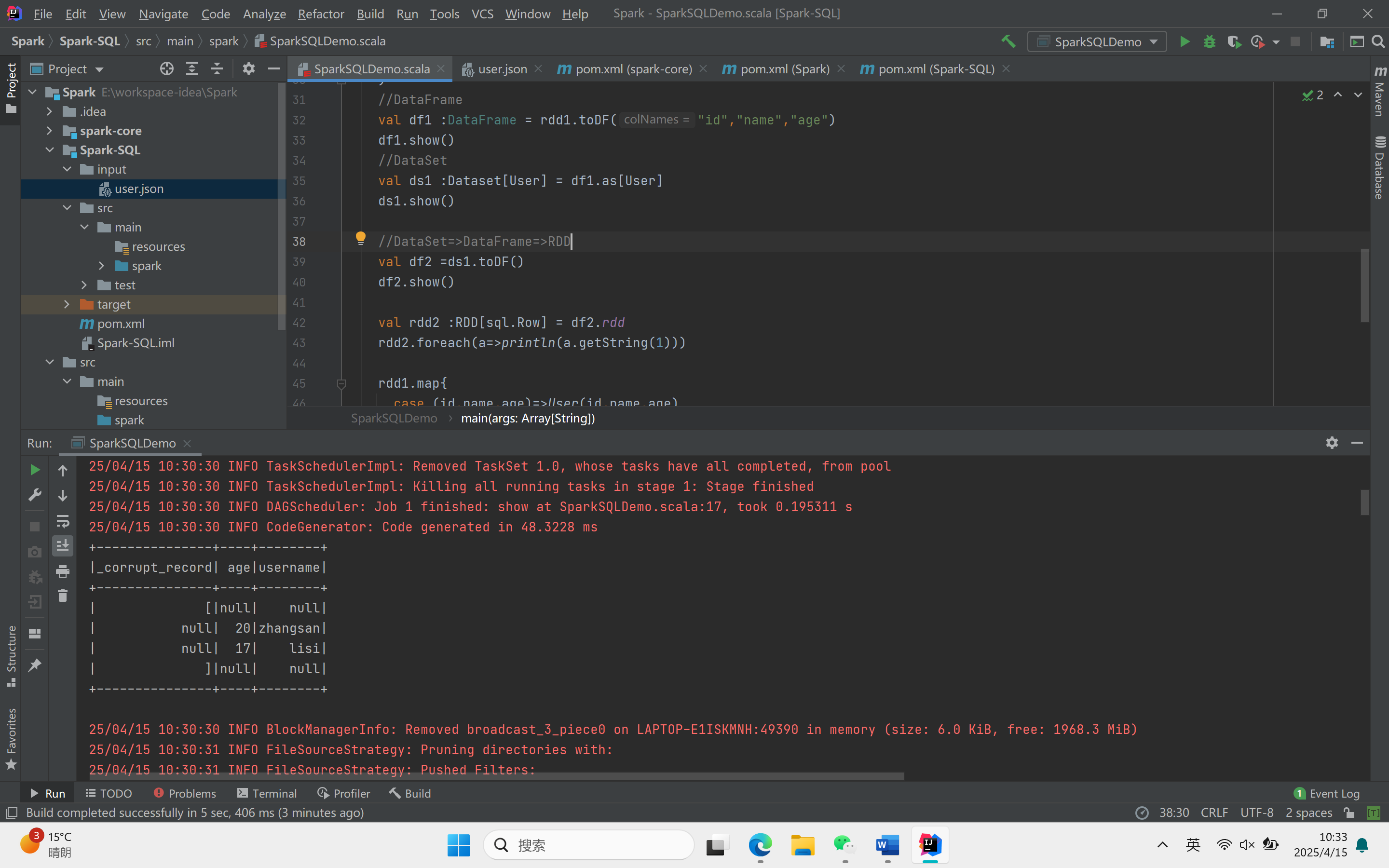This screenshot has height=868, width=1389.
Task: Open the Refactor menu
Action: [x=320, y=14]
